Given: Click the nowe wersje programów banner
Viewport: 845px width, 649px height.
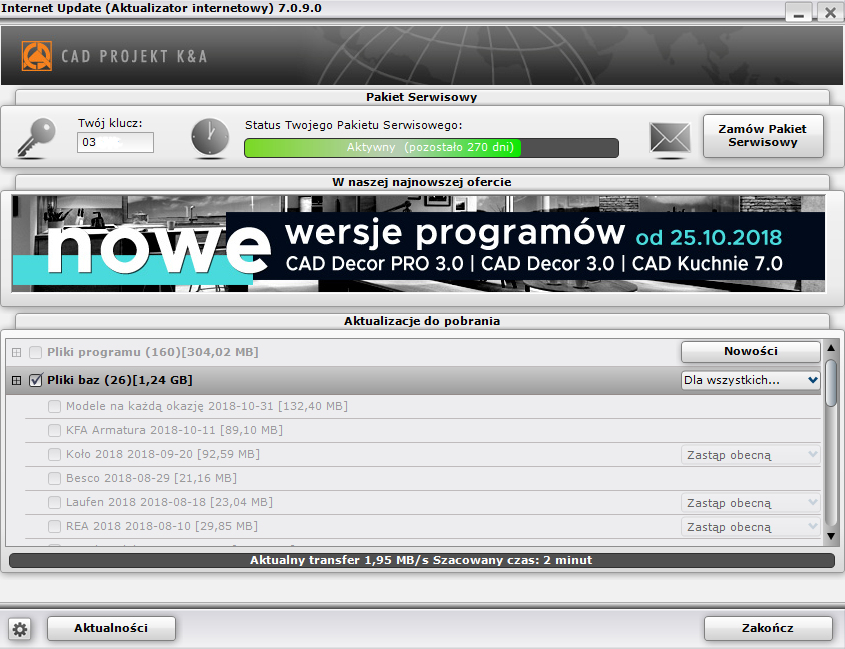Looking at the screenshot, I should coord(418,244).
